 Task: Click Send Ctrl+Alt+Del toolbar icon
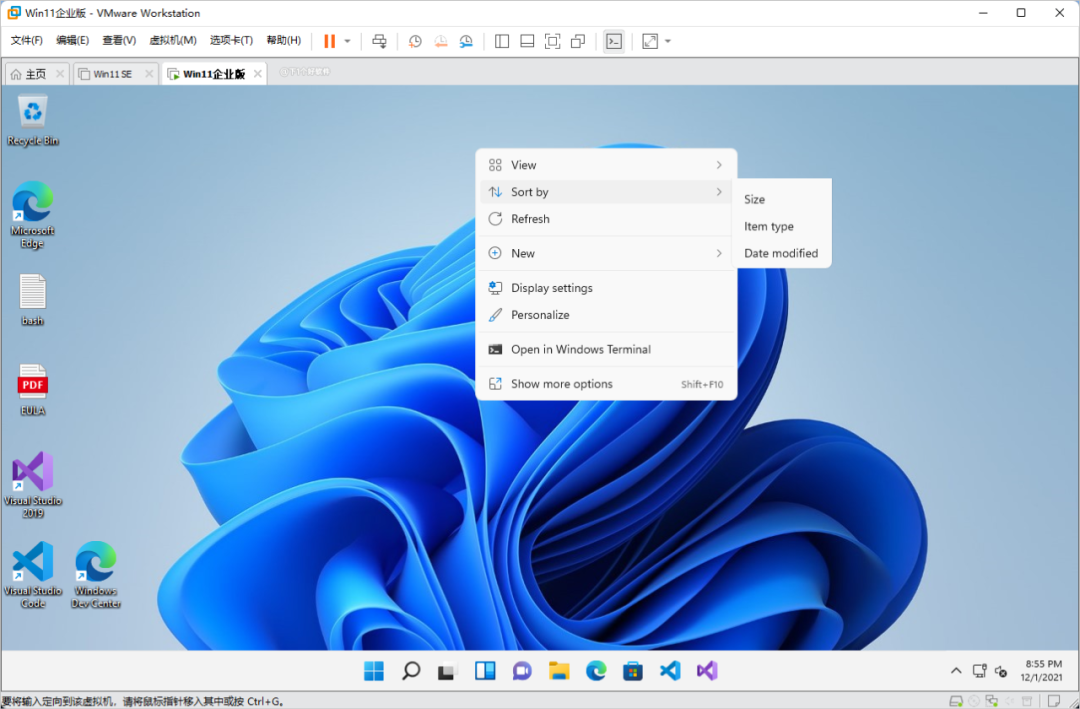(379, 41)
